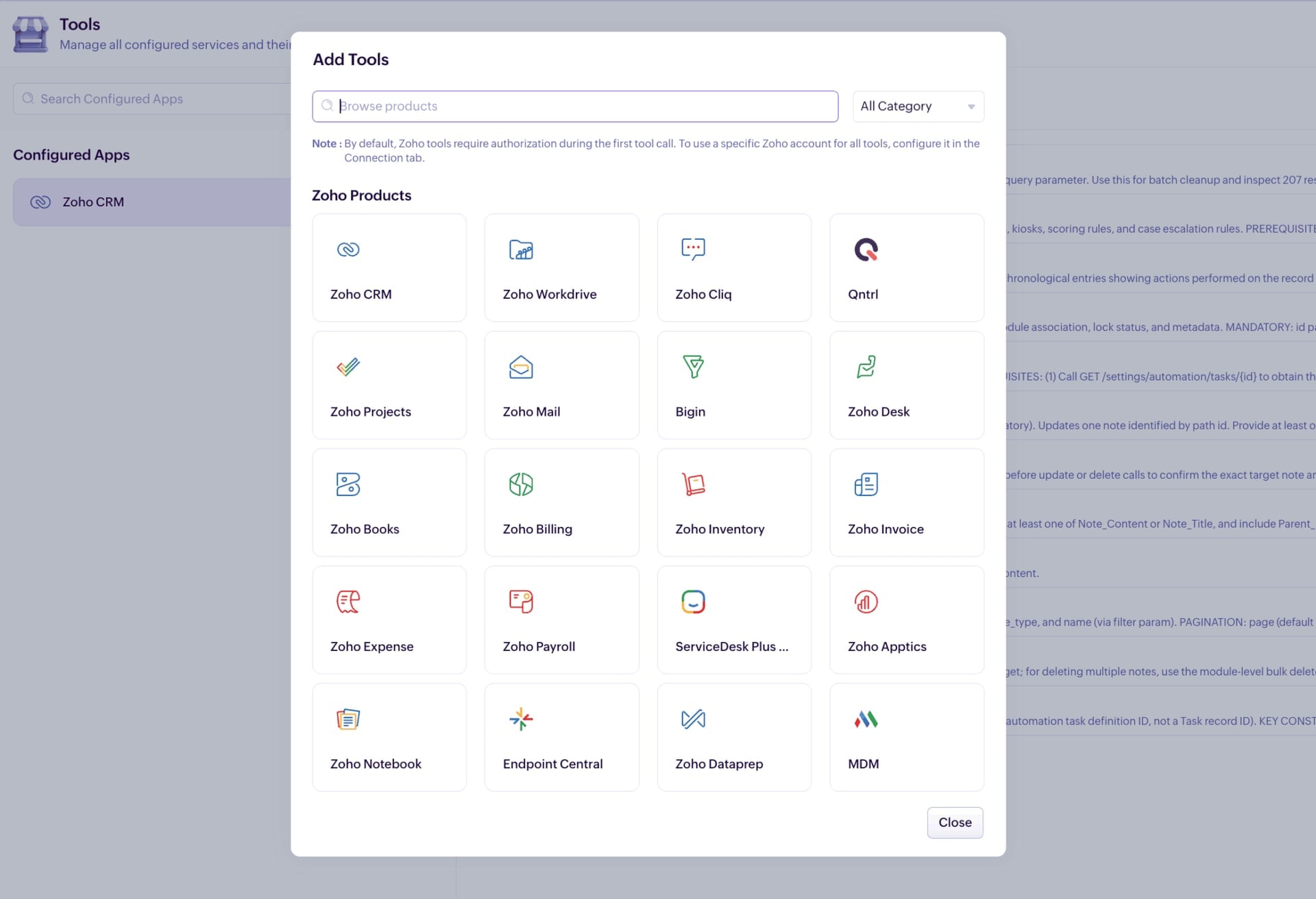Select the Zoho CRM product icon

point(348,249)
